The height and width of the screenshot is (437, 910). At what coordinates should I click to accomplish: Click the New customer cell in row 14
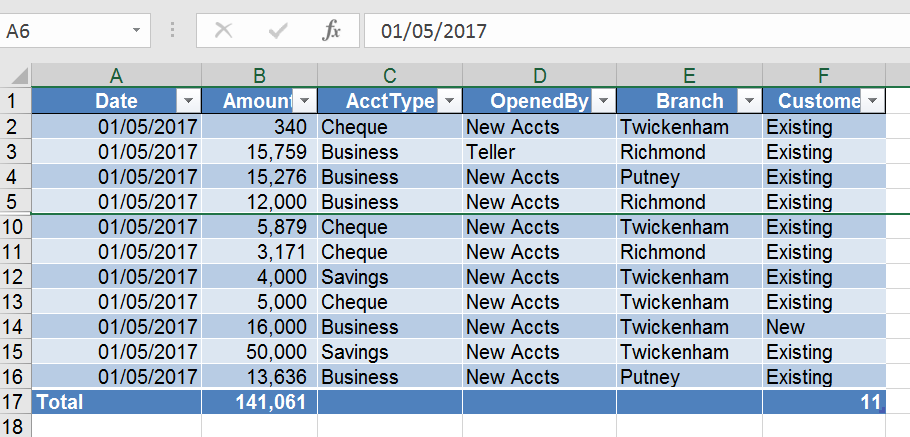[822, 327]
